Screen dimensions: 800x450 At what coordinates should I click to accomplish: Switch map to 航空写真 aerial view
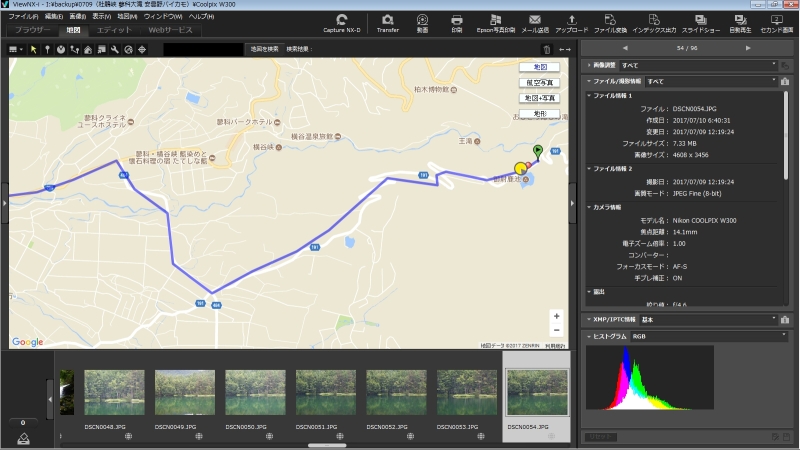pos(539,83)
